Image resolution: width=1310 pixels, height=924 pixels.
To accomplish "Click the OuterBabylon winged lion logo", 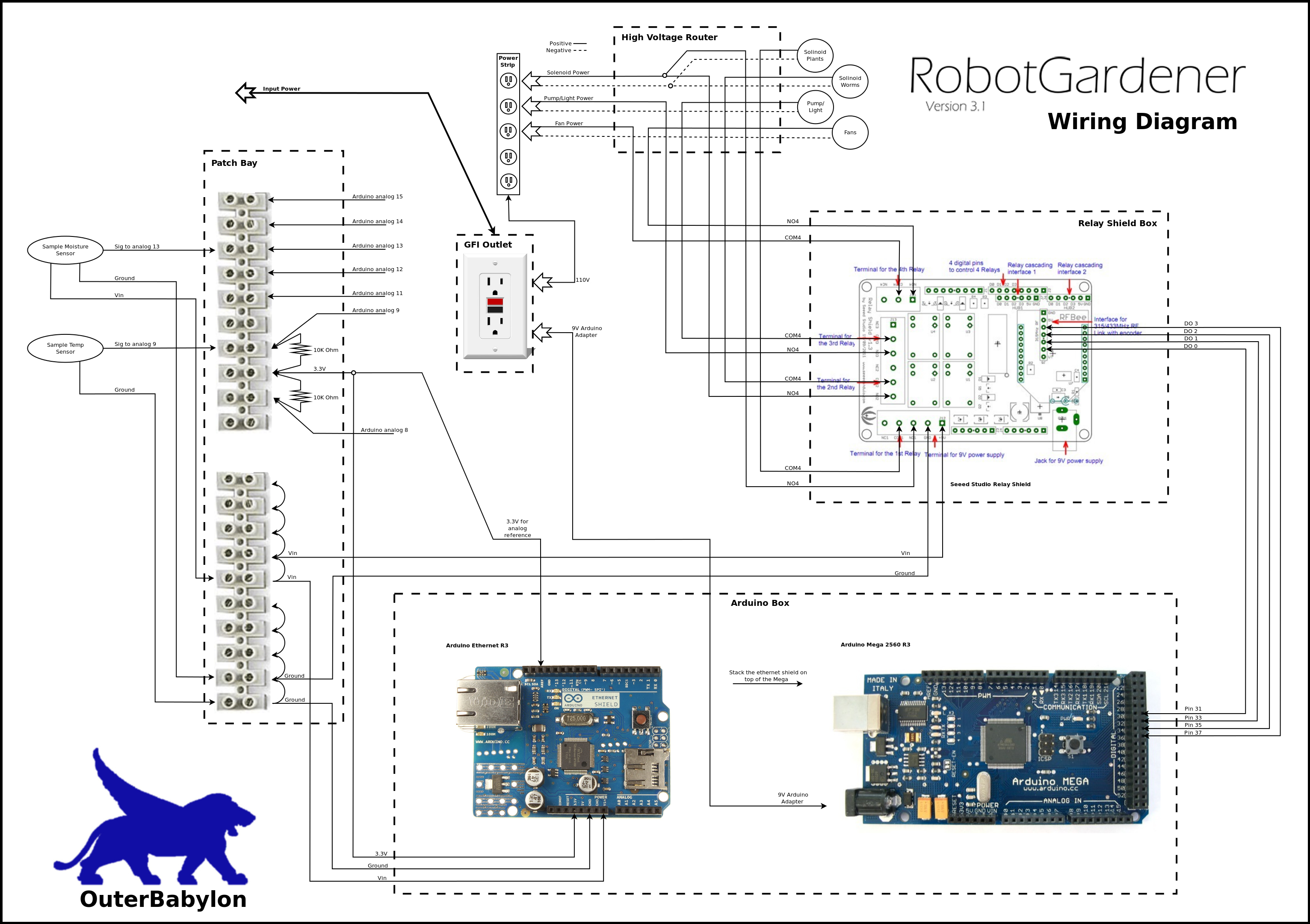I will pyautogui.click(x=154, y=817).
